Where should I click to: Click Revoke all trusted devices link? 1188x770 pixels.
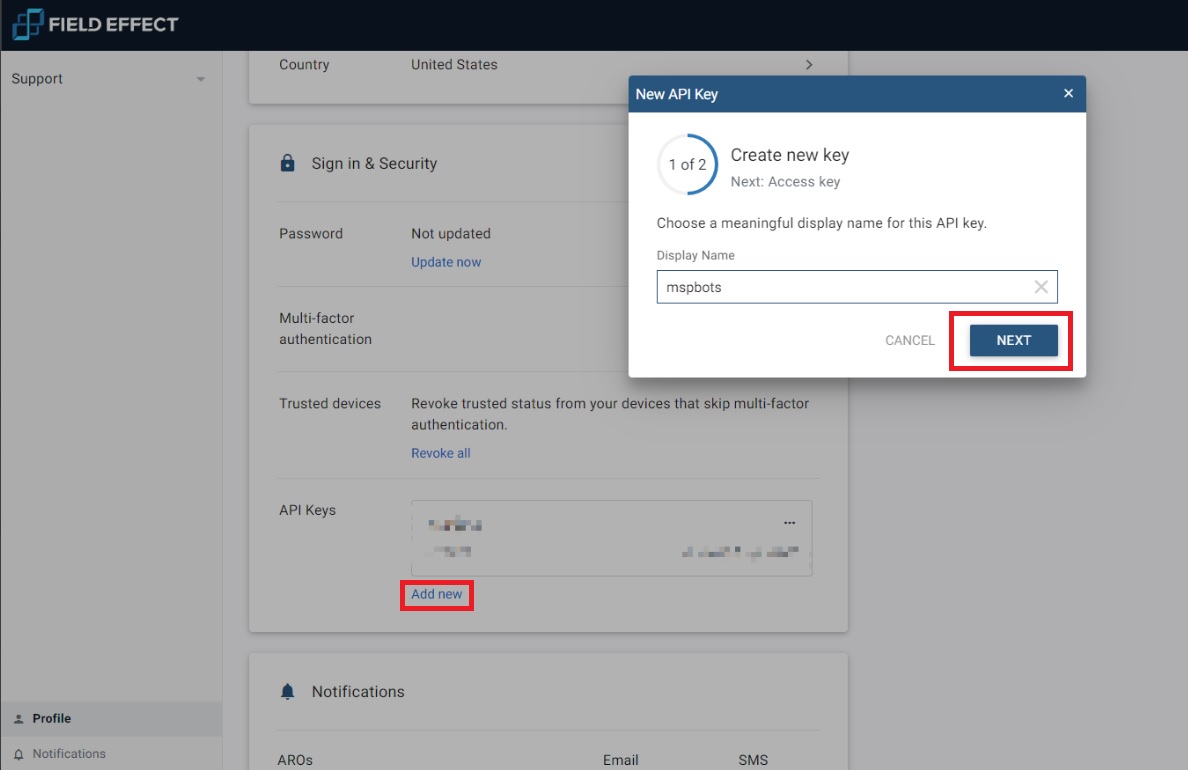pos(440,452)
